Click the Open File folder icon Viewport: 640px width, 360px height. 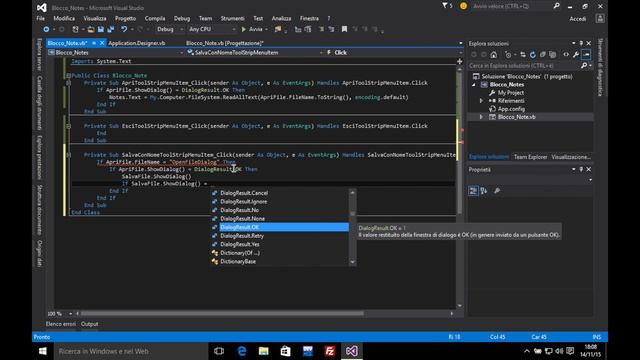pyautogui.click(x=91, y=29)
